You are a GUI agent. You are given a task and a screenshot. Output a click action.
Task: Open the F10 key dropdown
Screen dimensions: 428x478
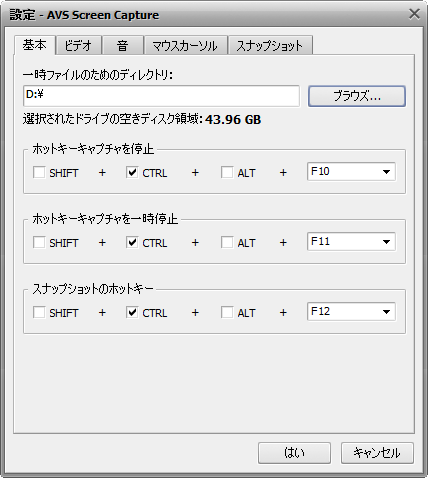pos(351,172)
